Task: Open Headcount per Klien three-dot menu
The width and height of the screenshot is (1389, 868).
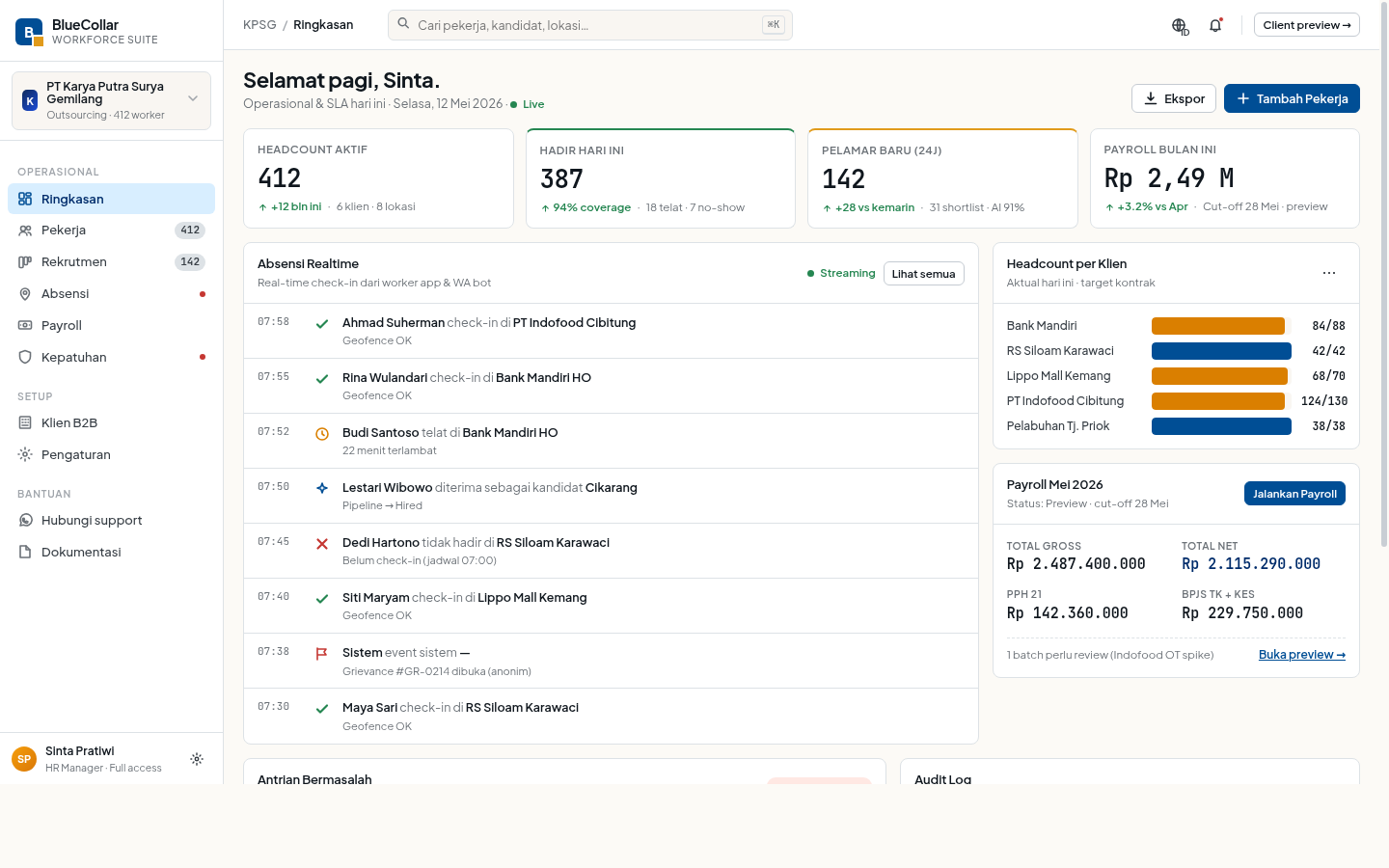Action: pos(1329,273)
